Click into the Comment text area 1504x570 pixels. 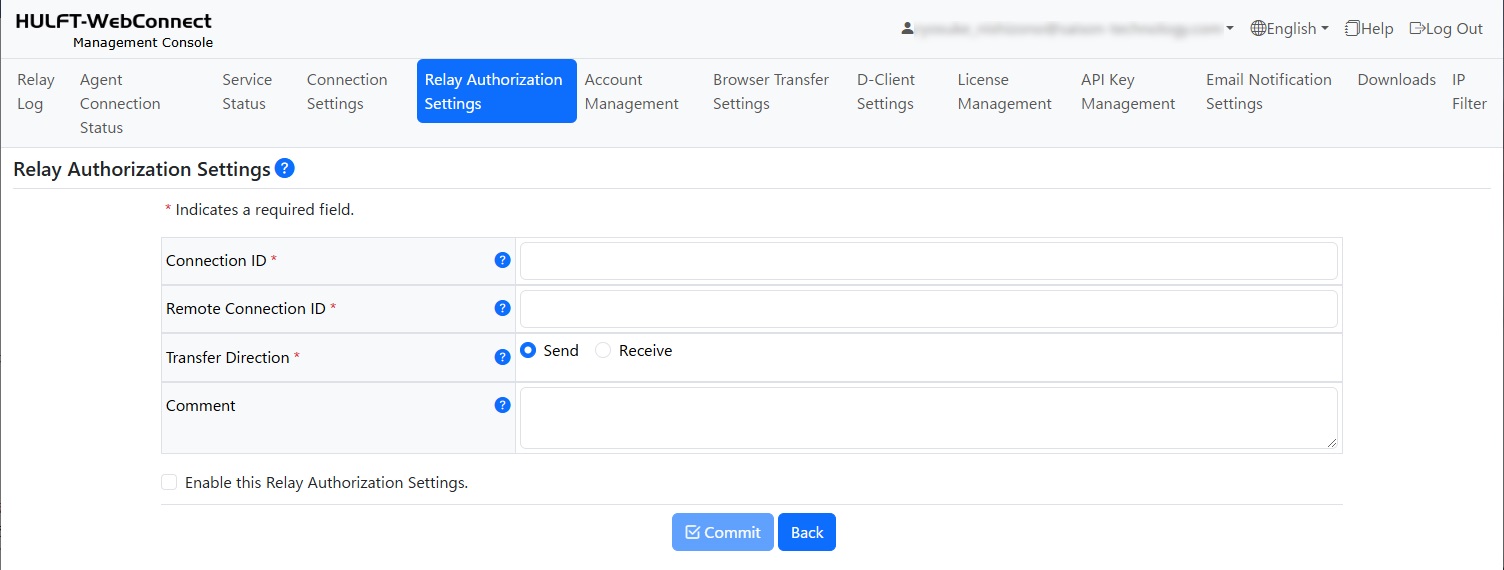(x=929, y=418)
